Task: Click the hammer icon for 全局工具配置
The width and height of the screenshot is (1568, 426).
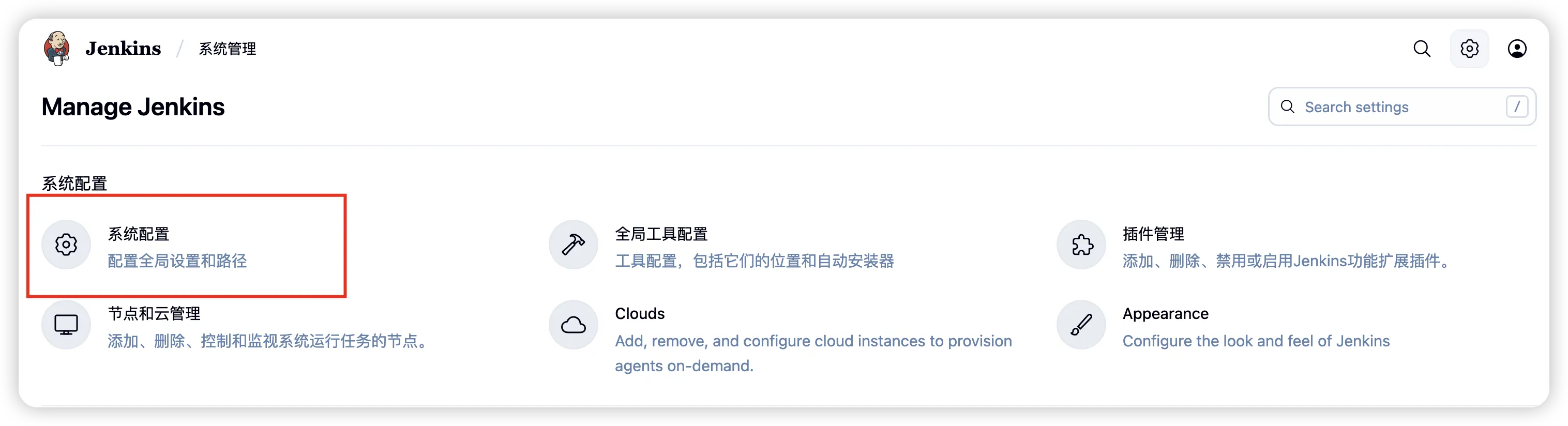Action: [x=574, y=245]
